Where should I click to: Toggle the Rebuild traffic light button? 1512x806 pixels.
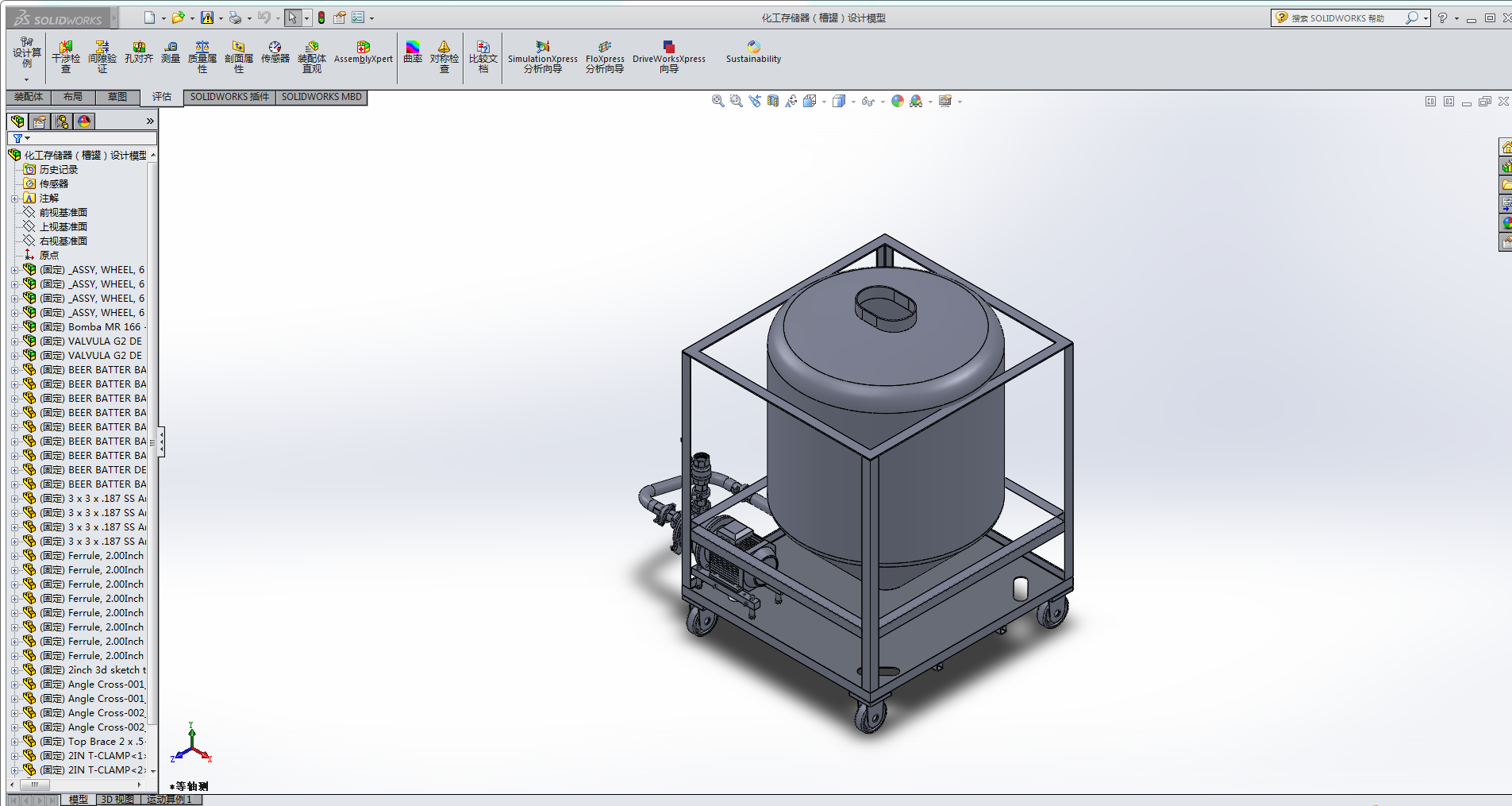coord(321,17)
